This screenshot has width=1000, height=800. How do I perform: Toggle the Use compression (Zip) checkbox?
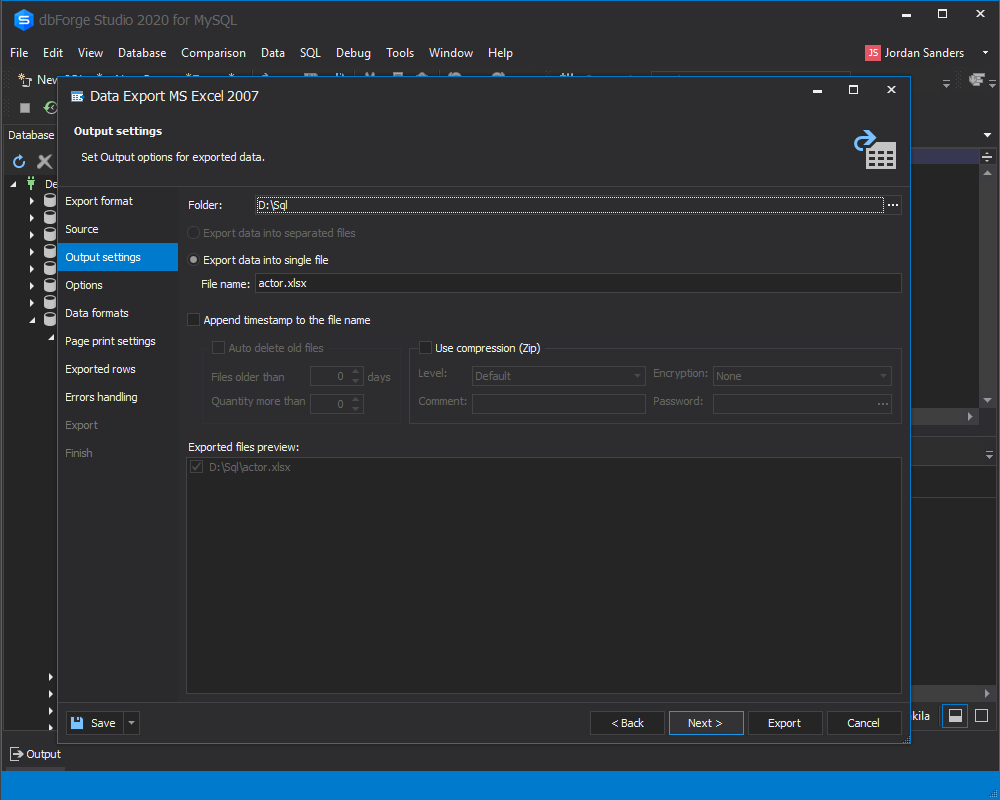coord(425,348)
